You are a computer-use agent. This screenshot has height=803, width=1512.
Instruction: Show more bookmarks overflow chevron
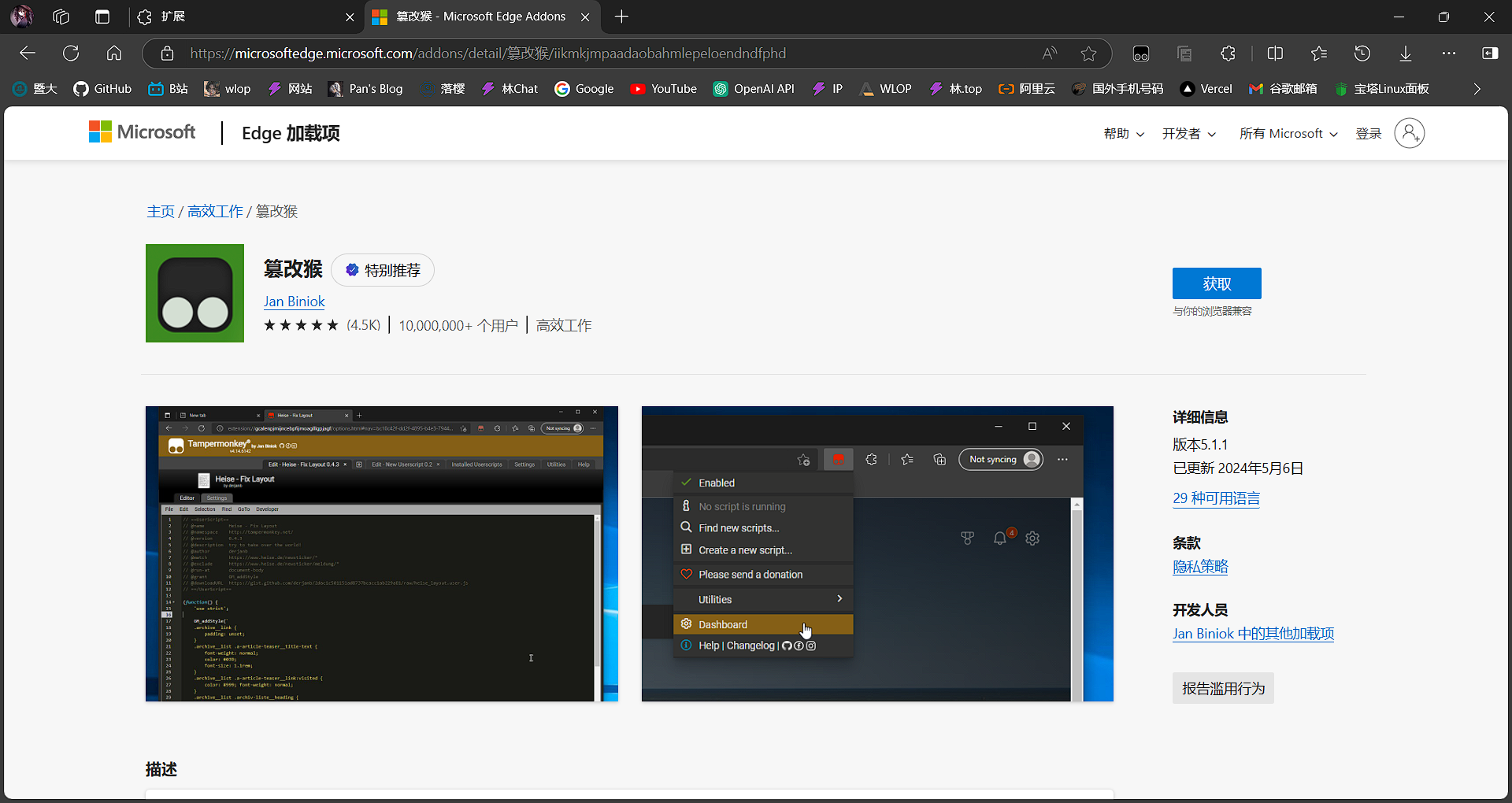pos(1477,89)
